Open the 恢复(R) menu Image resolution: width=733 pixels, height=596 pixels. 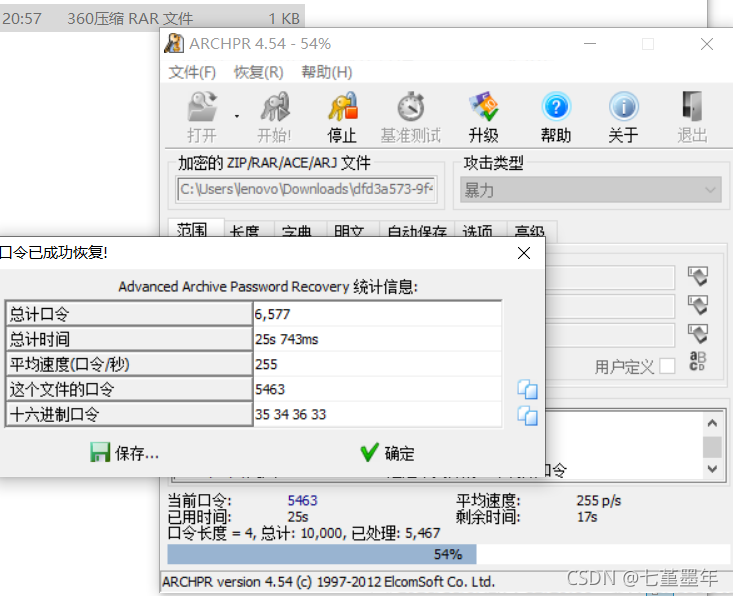click(x=259, y=72)
